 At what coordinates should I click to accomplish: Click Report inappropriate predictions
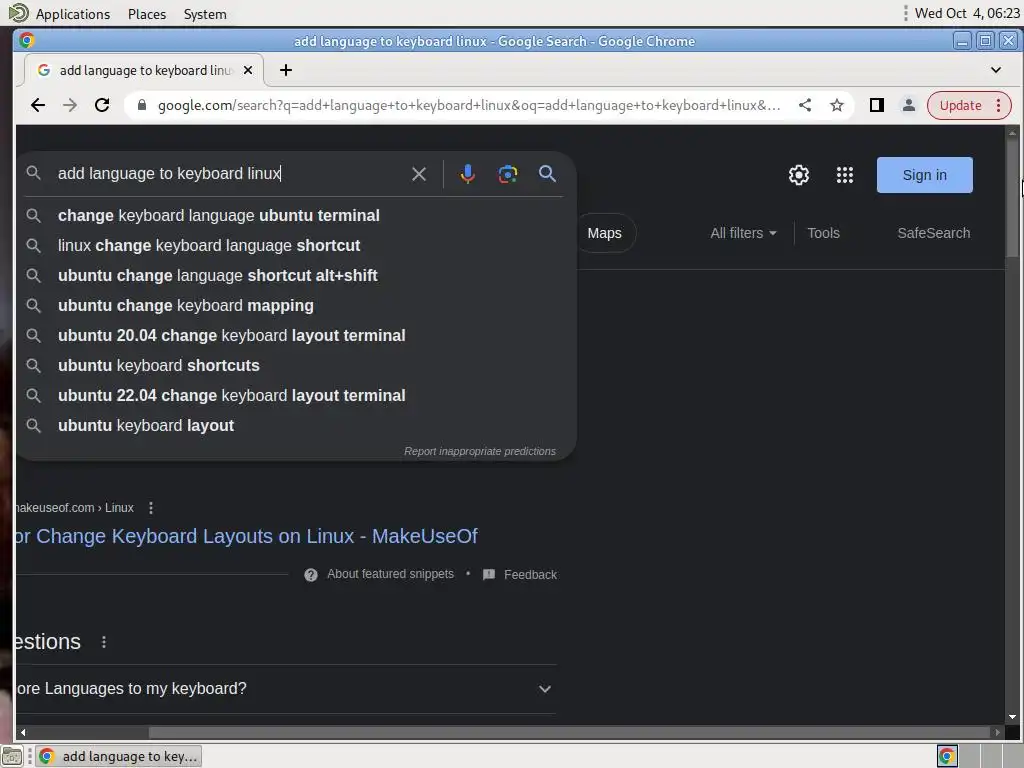click(479, 451)
